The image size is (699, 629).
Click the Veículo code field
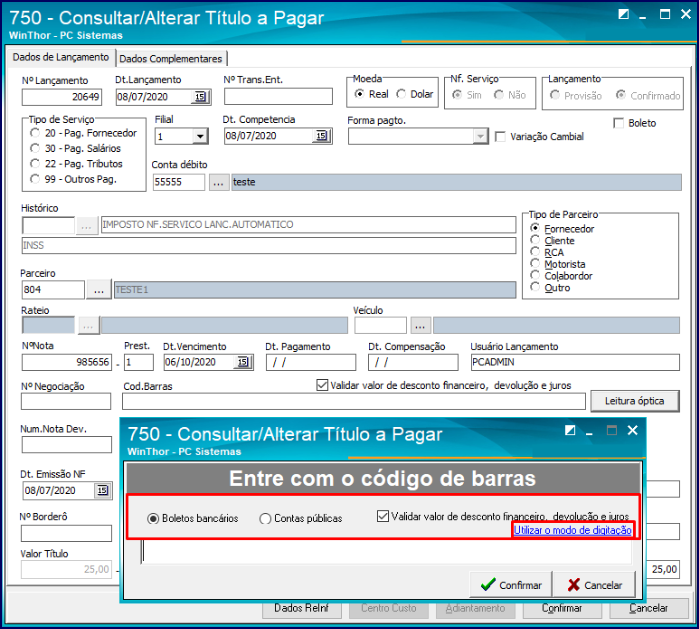tap(381, 326)
